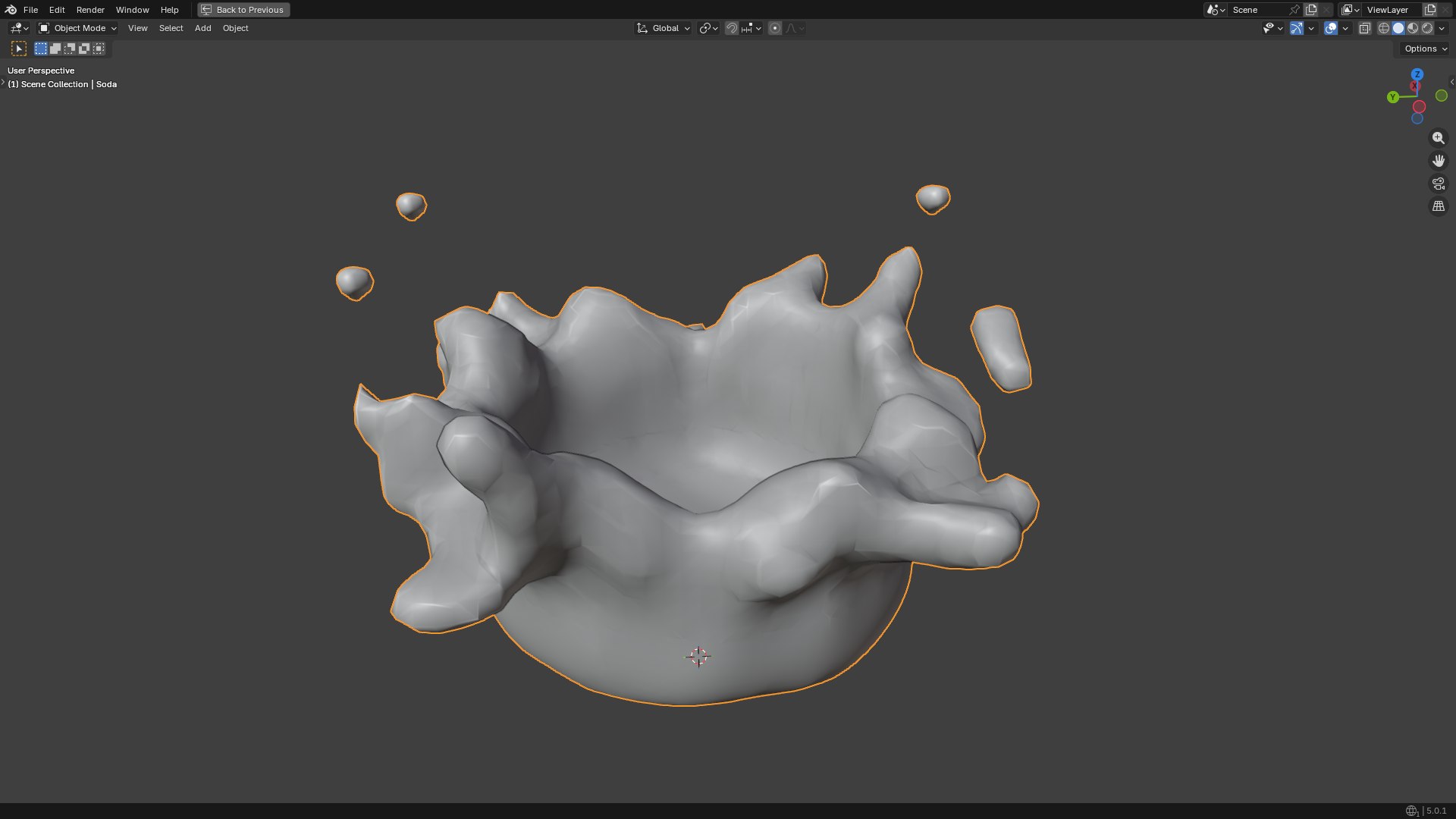Click the zoom view magnifier icon
This screenshot has width=1456, height=819.
[1439, 138]
